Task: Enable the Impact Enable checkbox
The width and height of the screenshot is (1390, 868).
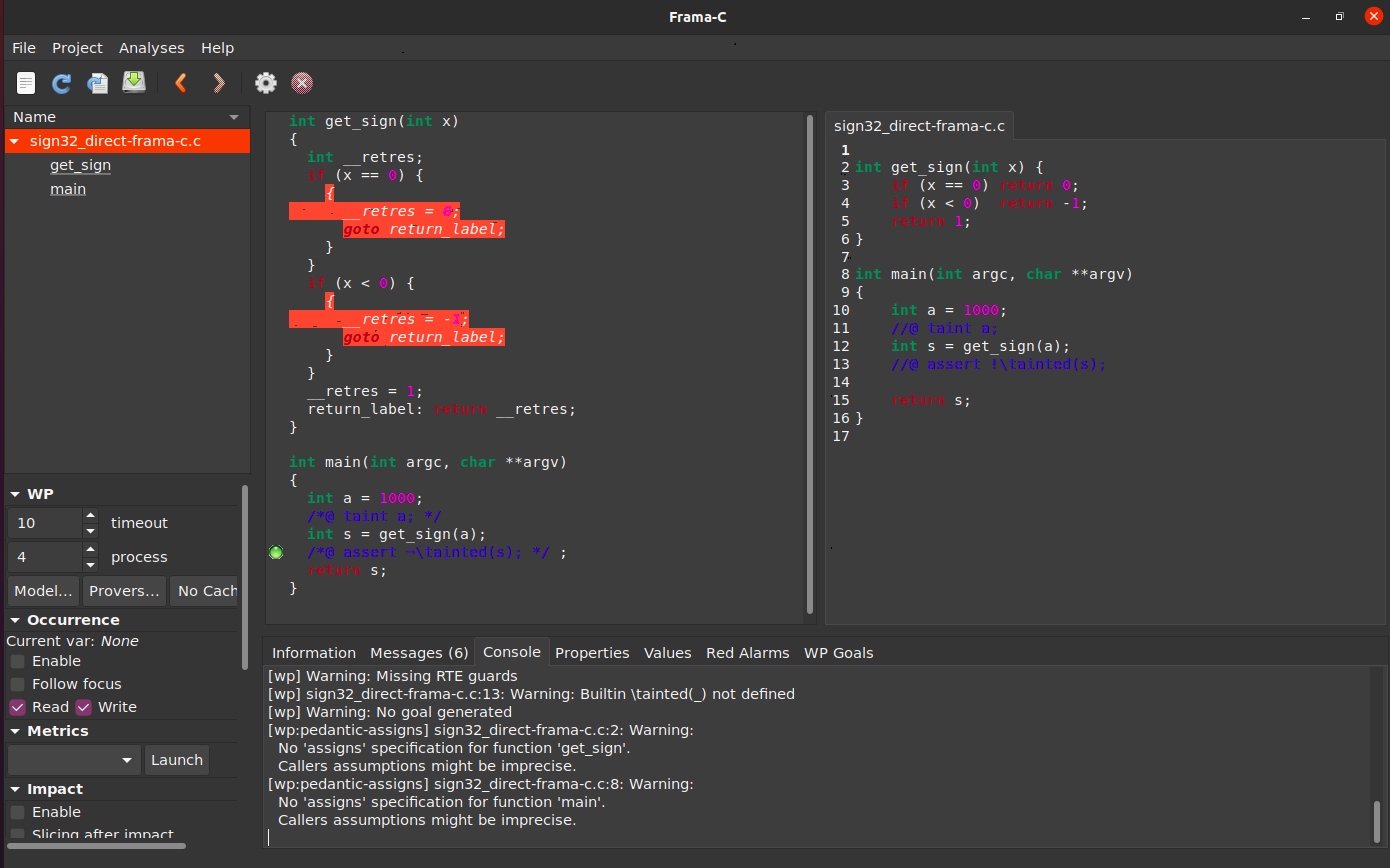Action: [x=18, y=812]
